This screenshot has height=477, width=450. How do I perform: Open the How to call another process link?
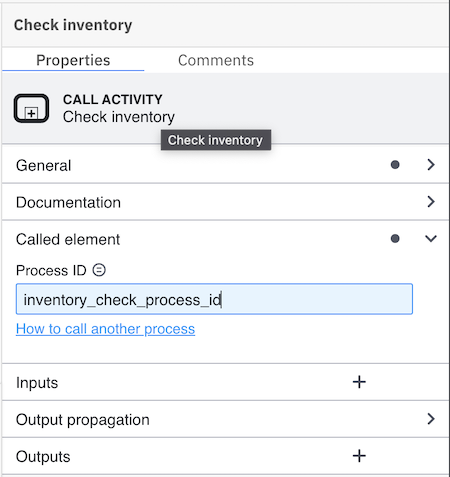pyautogui.click(x=105, y=329)
